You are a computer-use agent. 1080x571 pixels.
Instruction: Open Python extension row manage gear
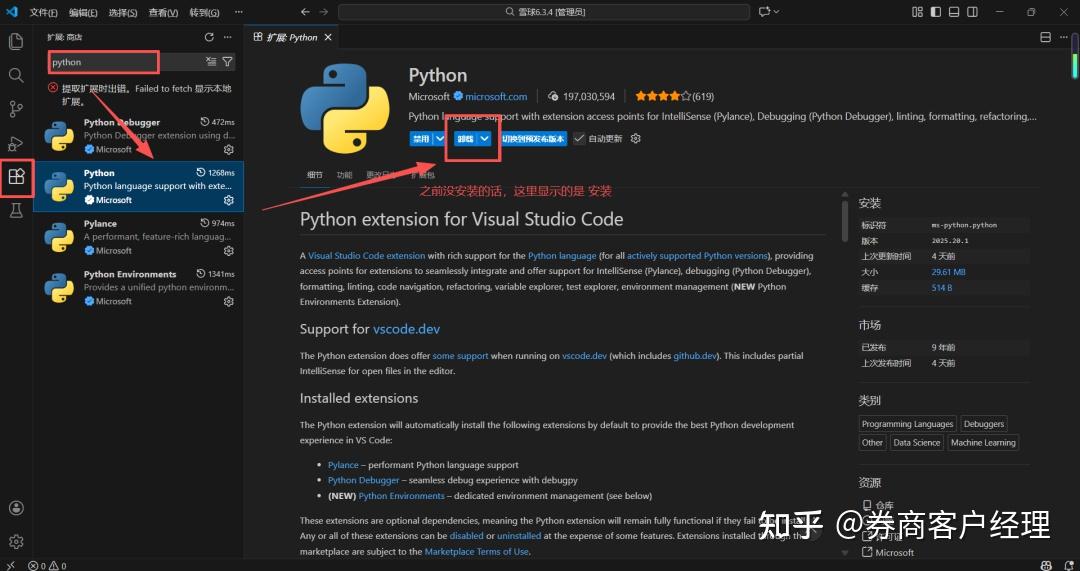pyautogui.click(x=229, y=200)
